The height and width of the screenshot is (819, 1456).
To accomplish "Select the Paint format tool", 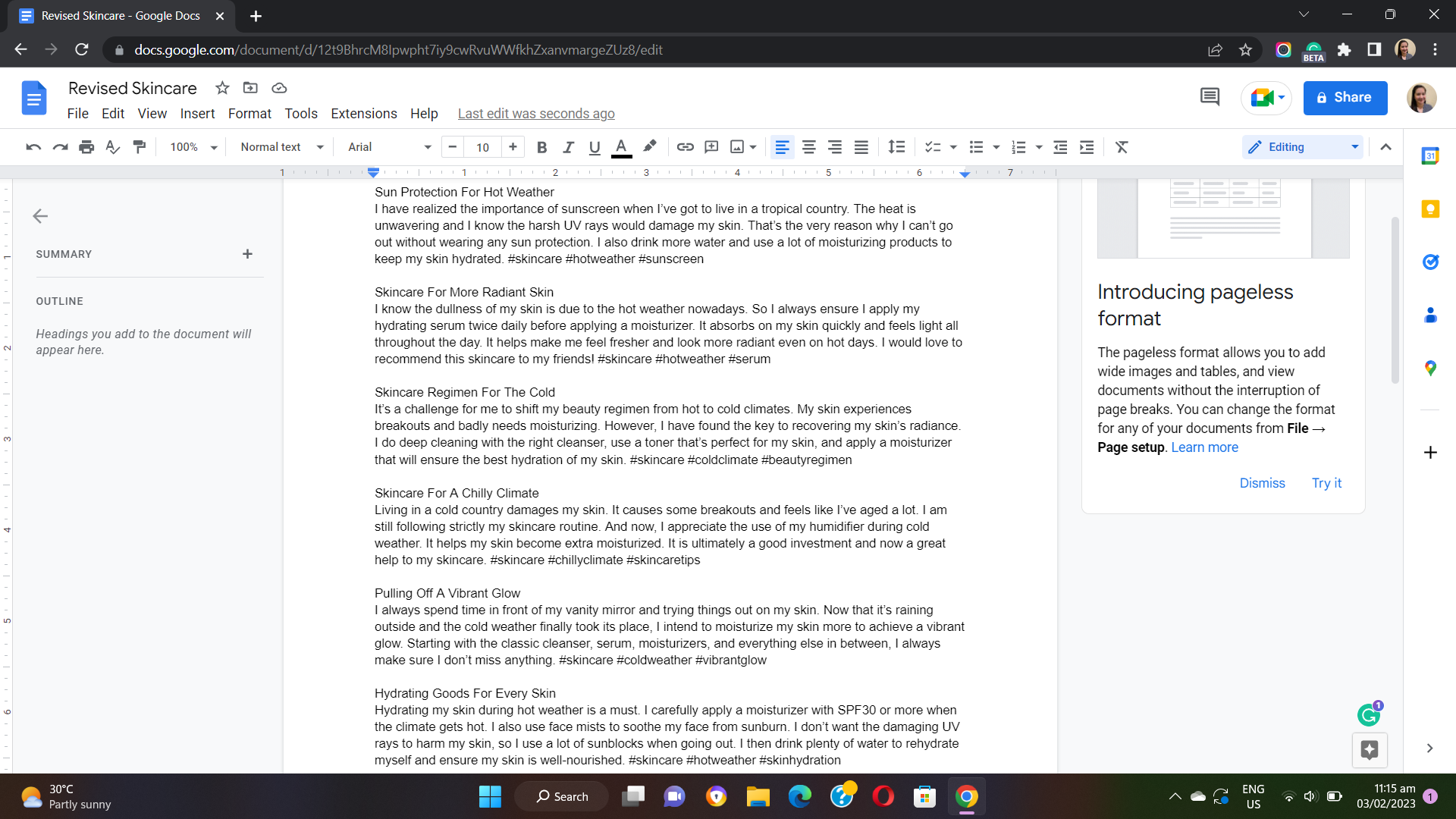I will [x=140, y=147].
